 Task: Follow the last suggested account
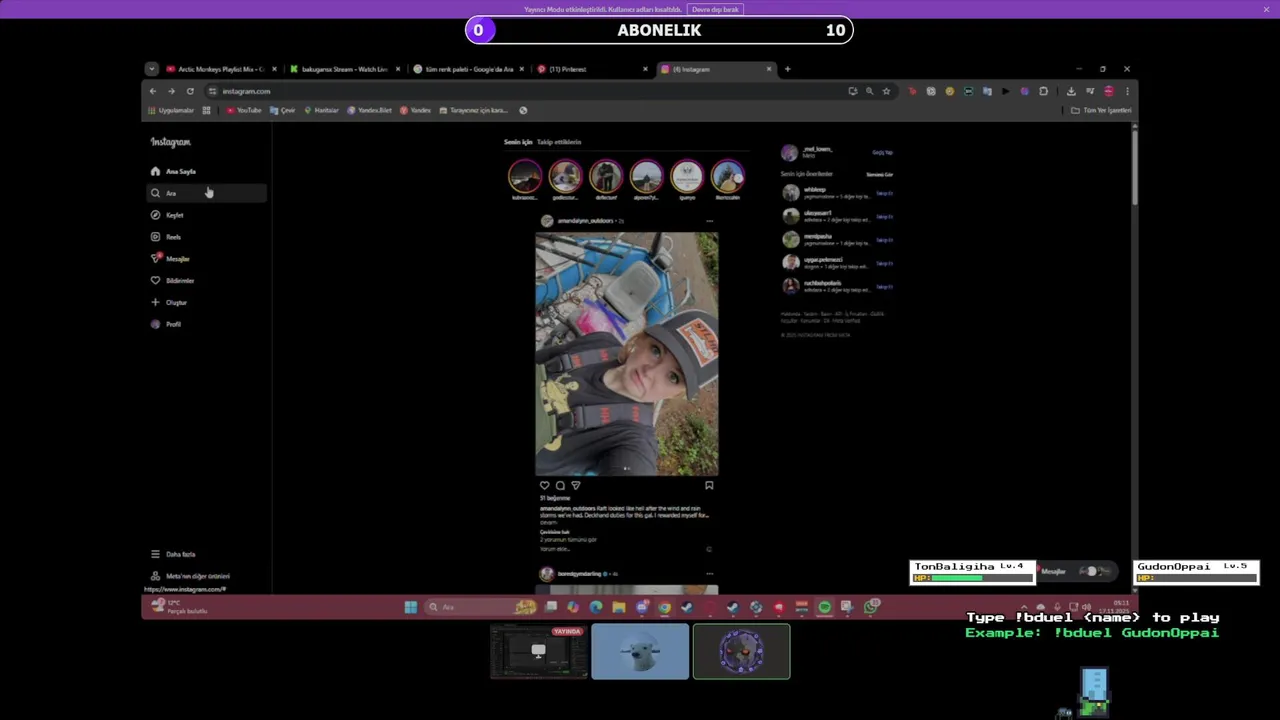click(x=885, y=286)
